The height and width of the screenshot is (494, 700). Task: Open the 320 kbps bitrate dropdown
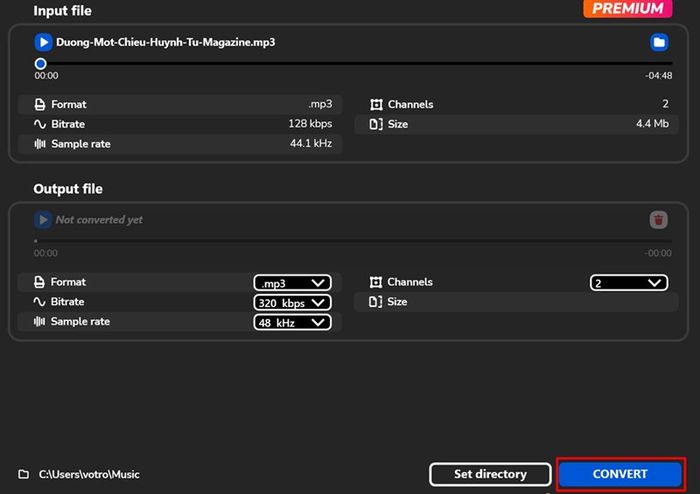point(292,303)
